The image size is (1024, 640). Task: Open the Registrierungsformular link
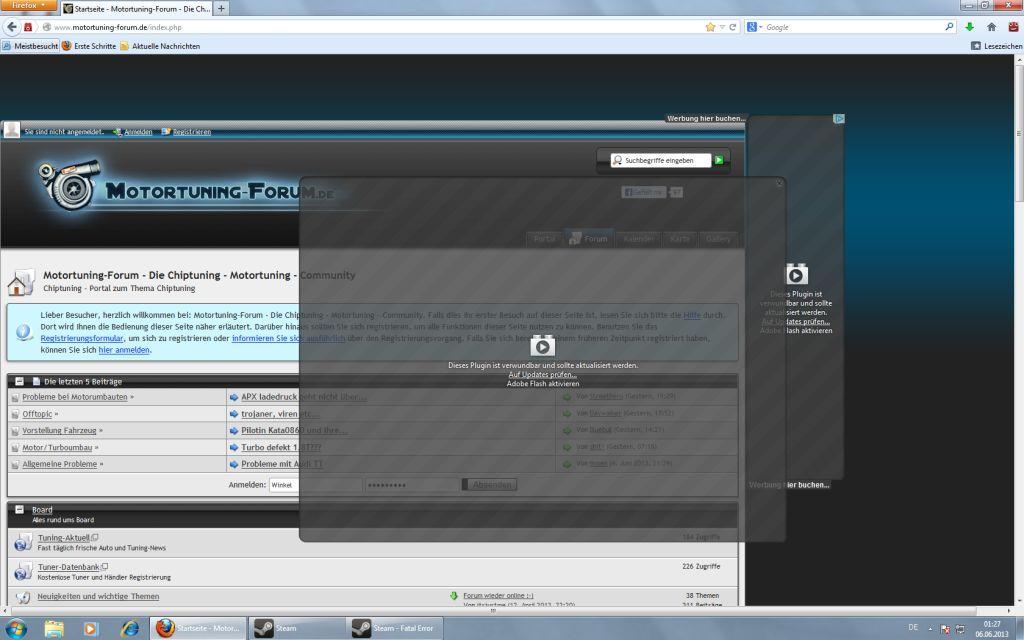82,338
